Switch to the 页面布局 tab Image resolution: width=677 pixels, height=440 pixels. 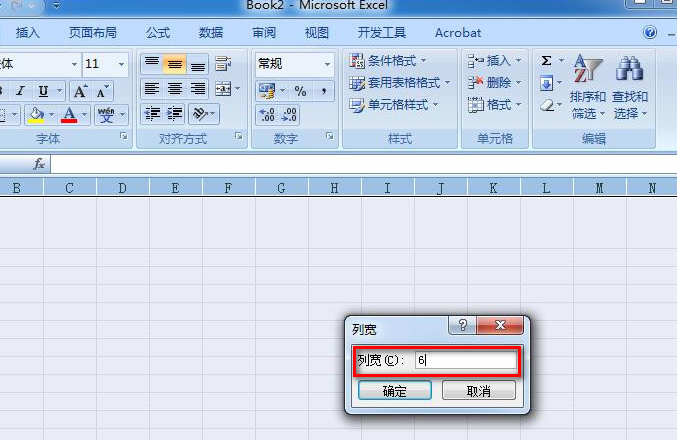(93, 33)
